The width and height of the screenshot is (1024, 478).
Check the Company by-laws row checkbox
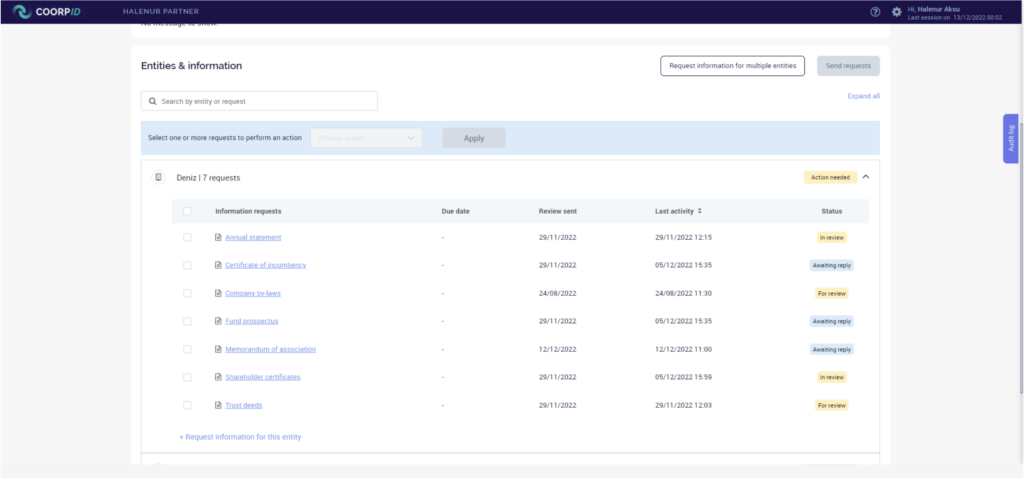pos(187,293)
